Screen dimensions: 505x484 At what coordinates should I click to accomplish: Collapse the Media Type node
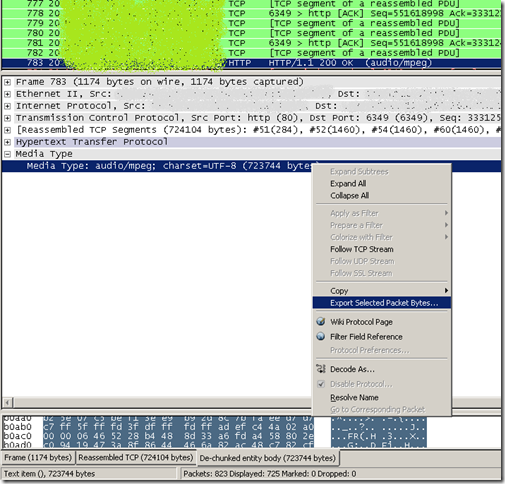7,154
